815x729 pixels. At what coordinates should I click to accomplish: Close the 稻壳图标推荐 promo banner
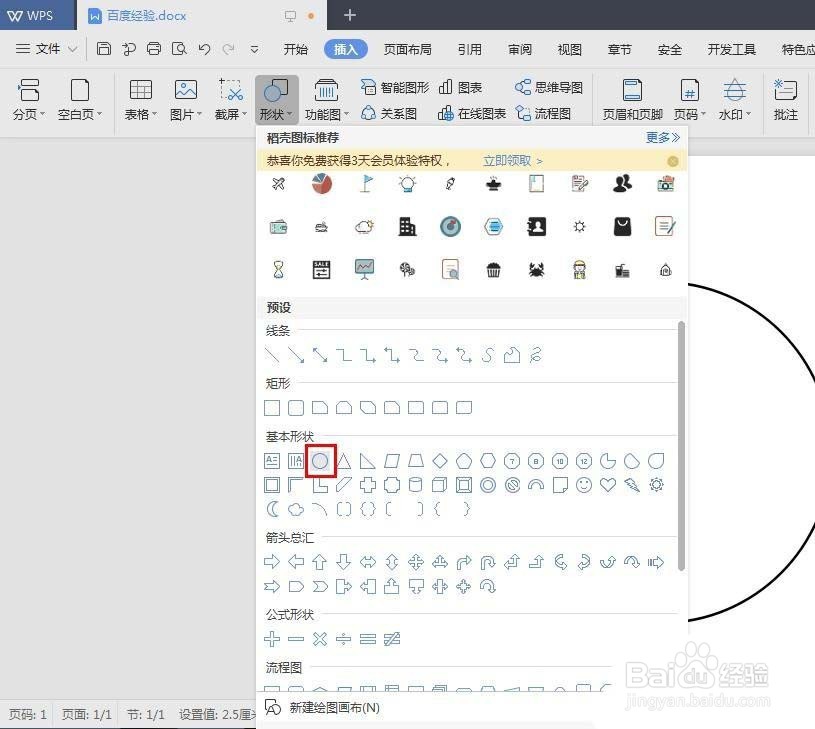pos(673,160)
